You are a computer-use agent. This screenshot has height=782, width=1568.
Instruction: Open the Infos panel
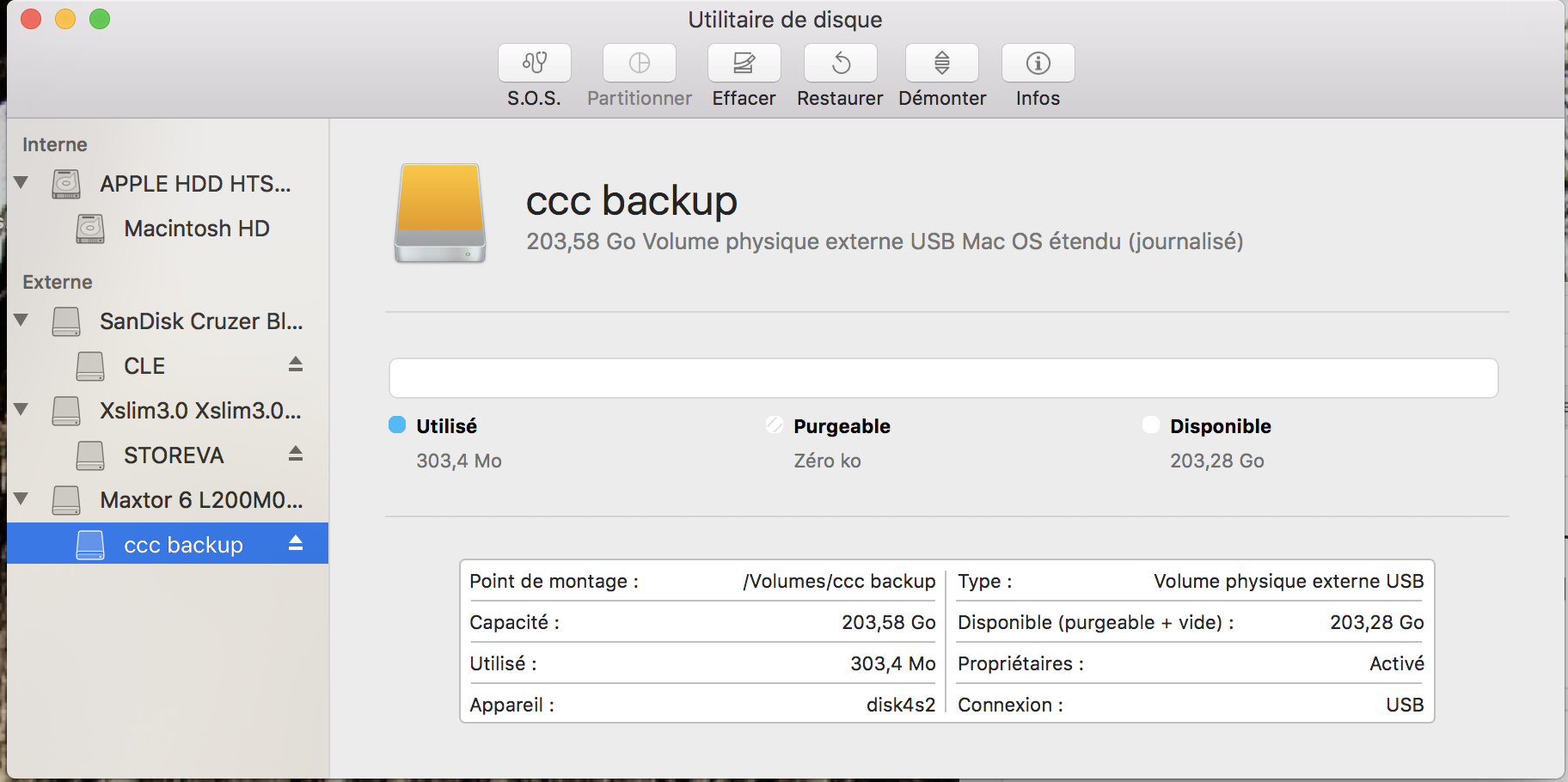1038,64
